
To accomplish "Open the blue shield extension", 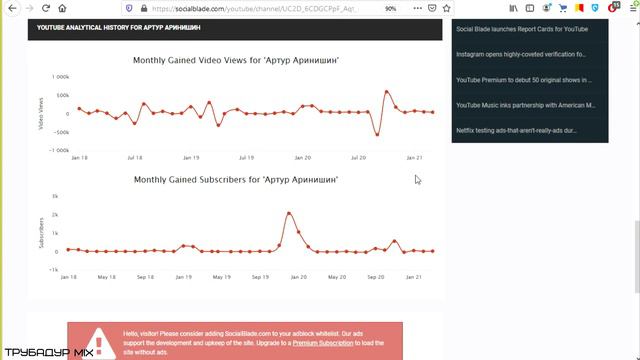I will pyautogui.click(x=595, y=8).
